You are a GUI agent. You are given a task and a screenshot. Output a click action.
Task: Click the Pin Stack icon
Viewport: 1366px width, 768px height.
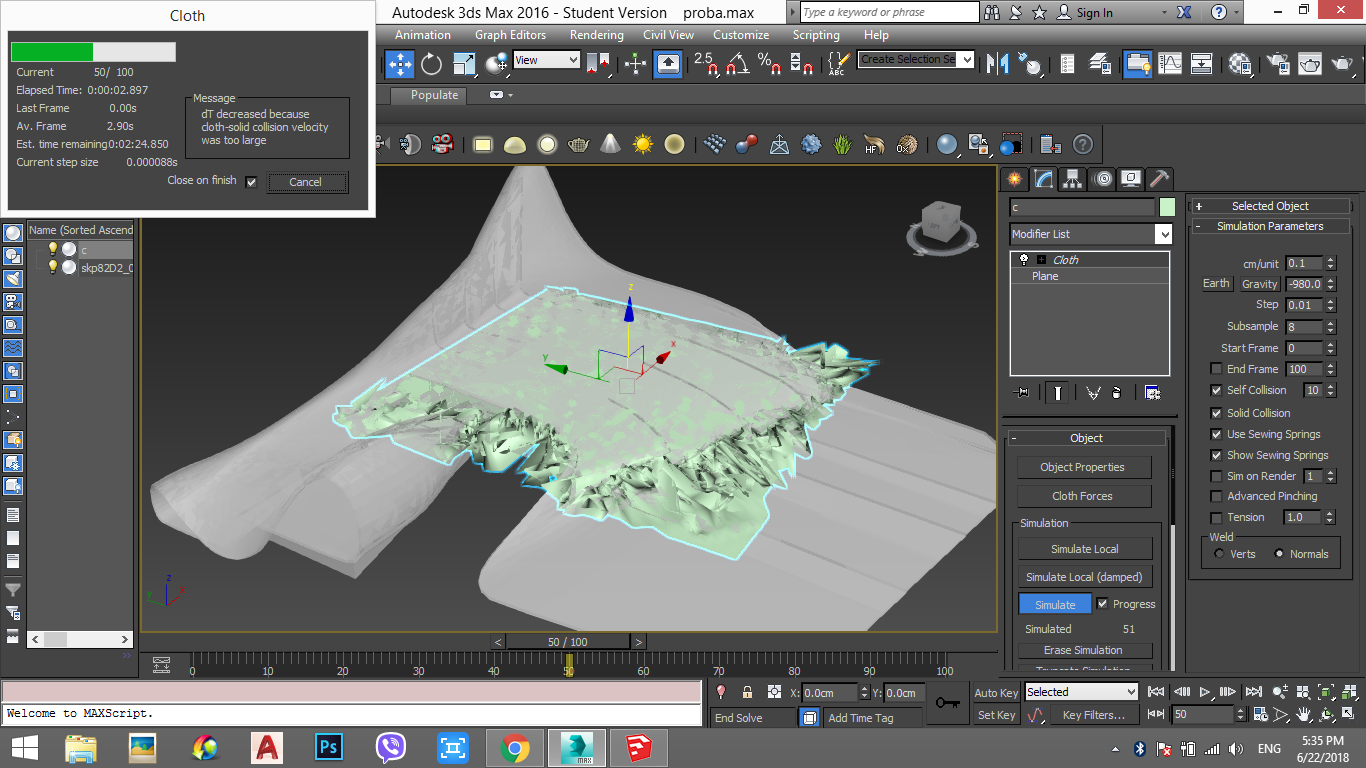[1021, 393]
